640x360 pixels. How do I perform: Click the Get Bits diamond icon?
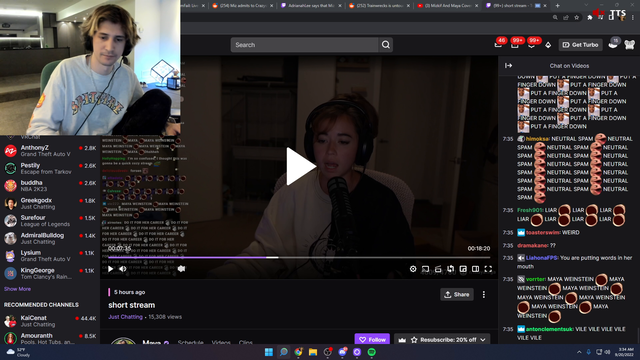tap(548, 45)
